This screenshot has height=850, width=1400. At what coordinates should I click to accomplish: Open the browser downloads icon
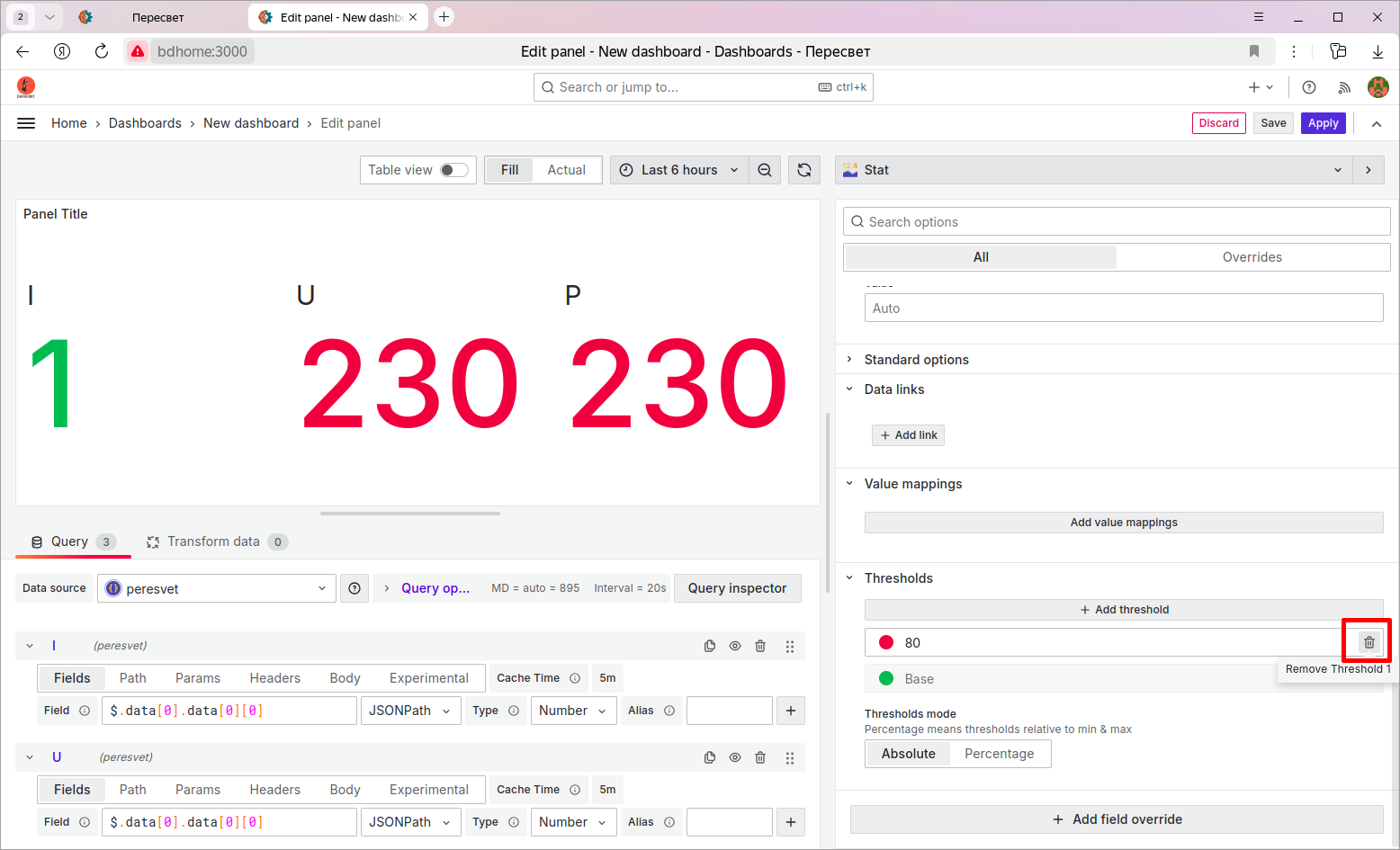[x=1378, y=51]
